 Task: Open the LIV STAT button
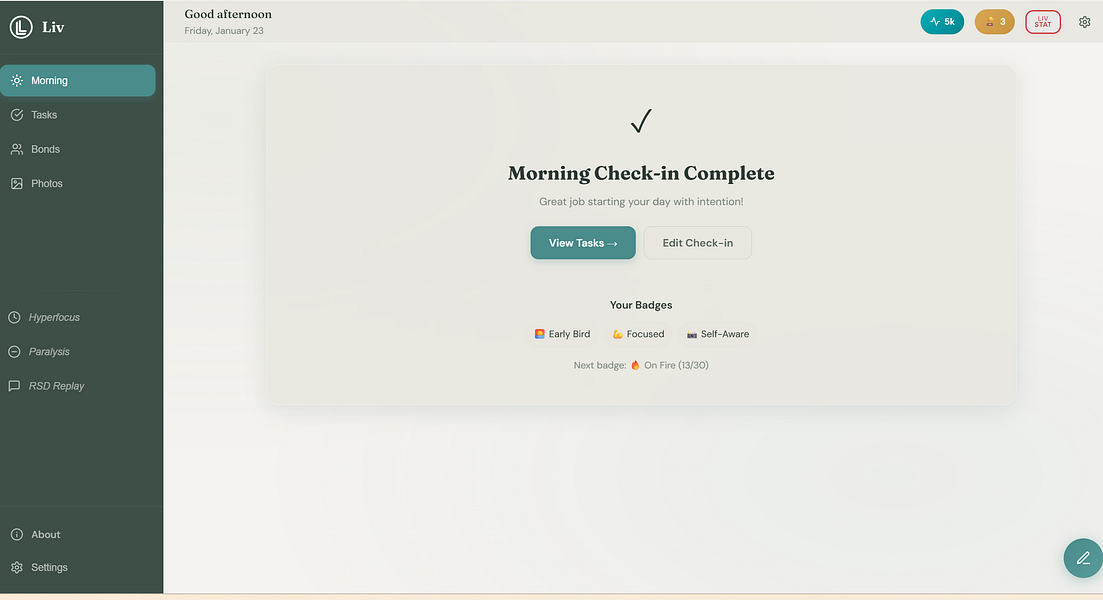(1043, 22)
